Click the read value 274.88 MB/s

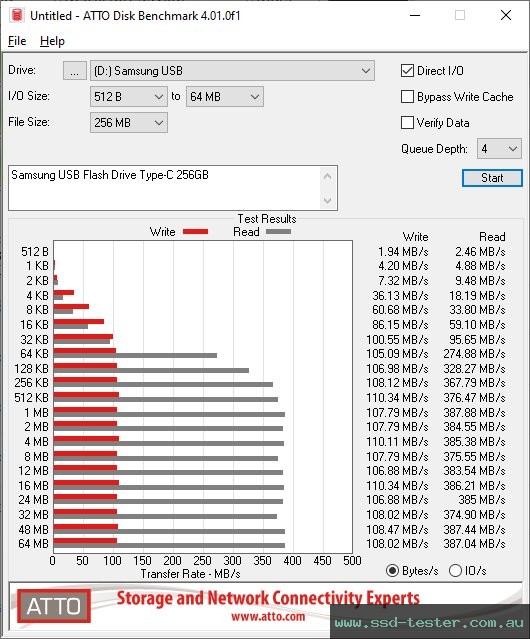[x=474, y=353]
